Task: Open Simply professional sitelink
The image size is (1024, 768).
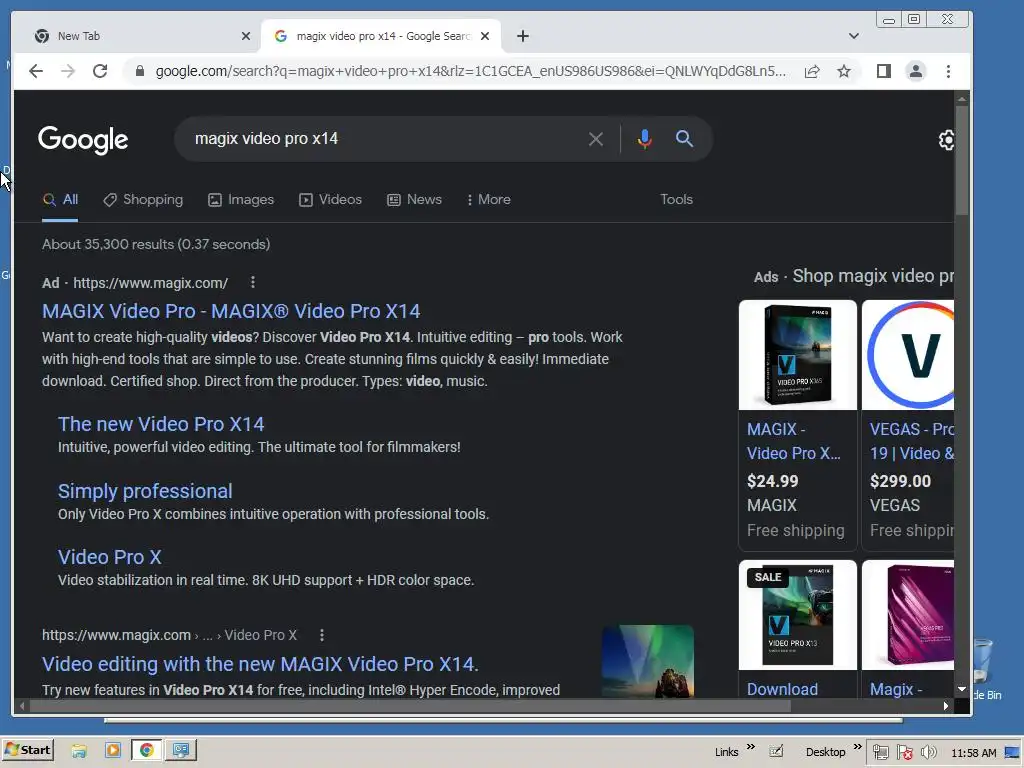Action: point(145,491)
